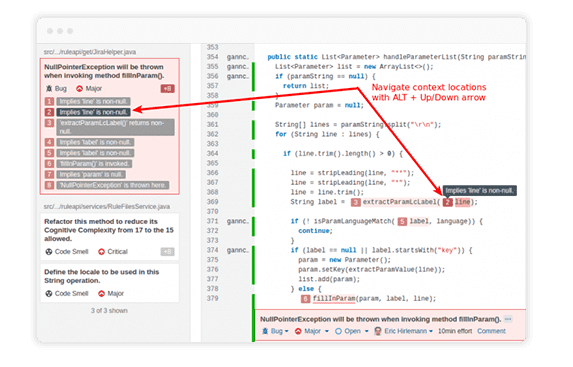Click location marker 6 before fillInParam in code
Viewport: 573px width, 367px height.
tap(306, 299)
